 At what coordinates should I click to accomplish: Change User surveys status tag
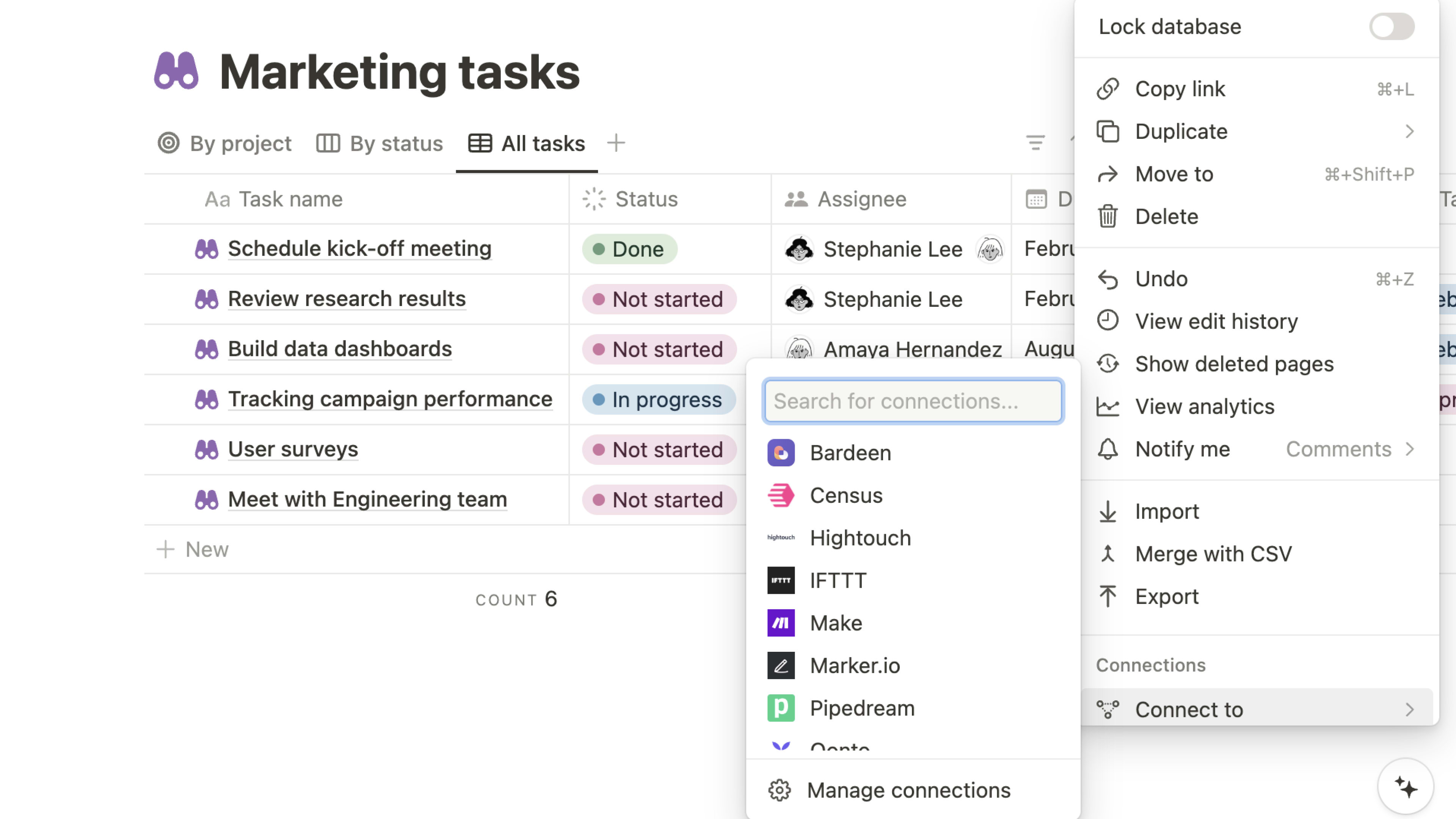point(659,450)
